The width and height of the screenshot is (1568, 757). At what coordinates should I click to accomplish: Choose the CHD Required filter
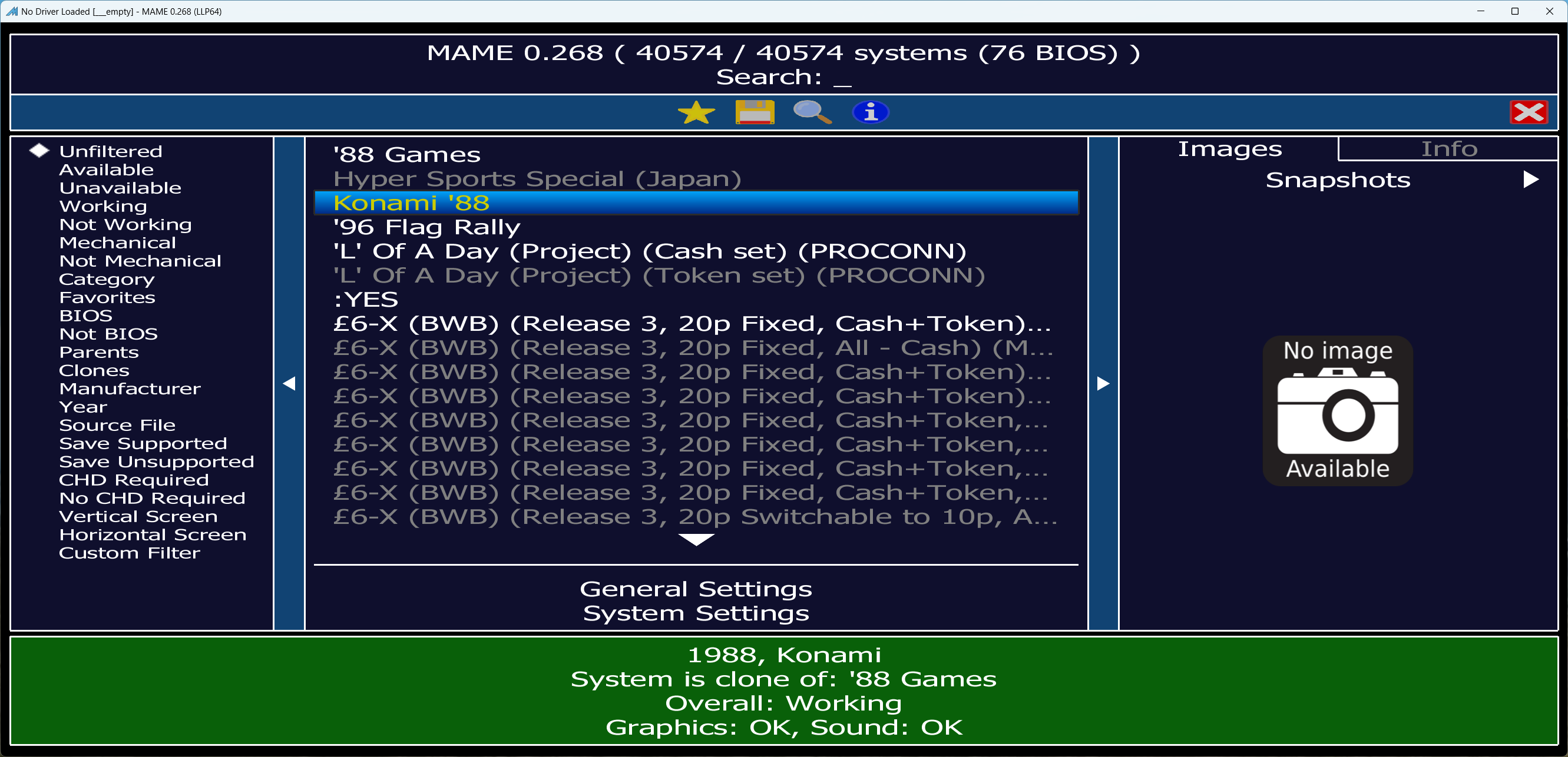coord(134,480)
